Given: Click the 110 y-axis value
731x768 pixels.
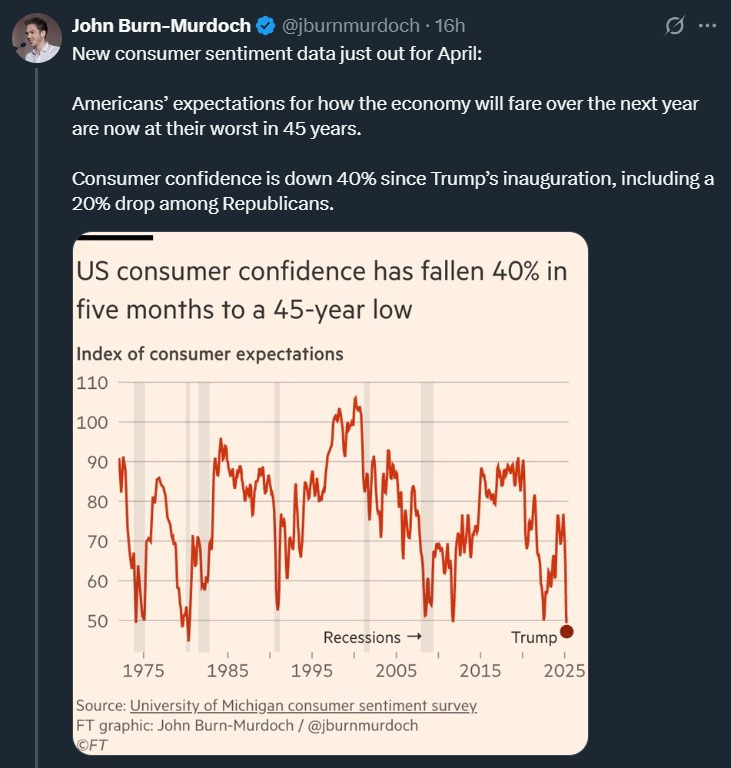Looking at the screenshot, I should click(x=92, y=383).
